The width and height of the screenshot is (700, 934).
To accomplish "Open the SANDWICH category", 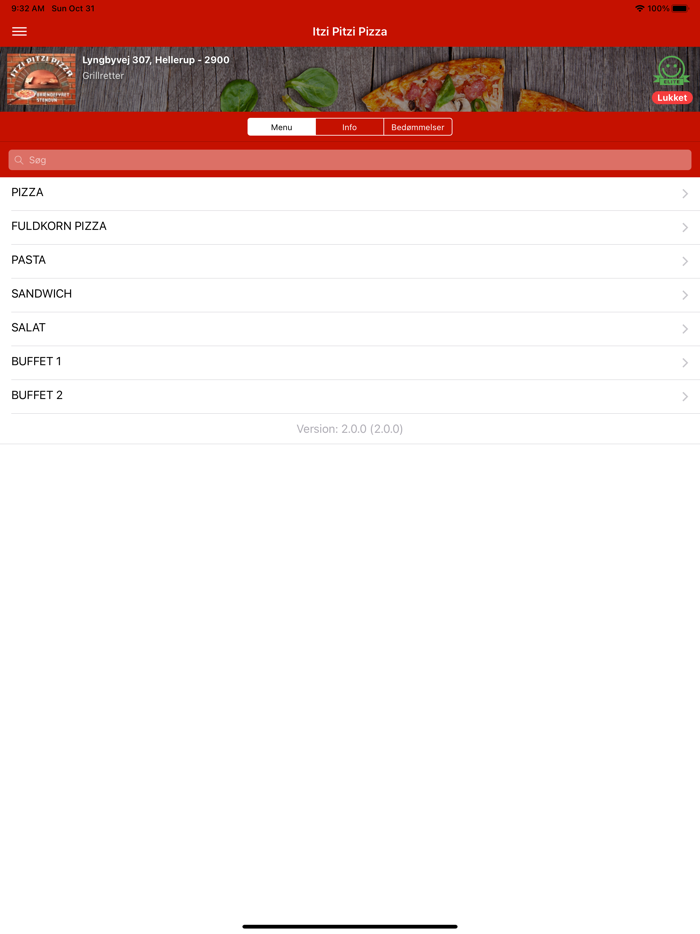I will (350, 295).
